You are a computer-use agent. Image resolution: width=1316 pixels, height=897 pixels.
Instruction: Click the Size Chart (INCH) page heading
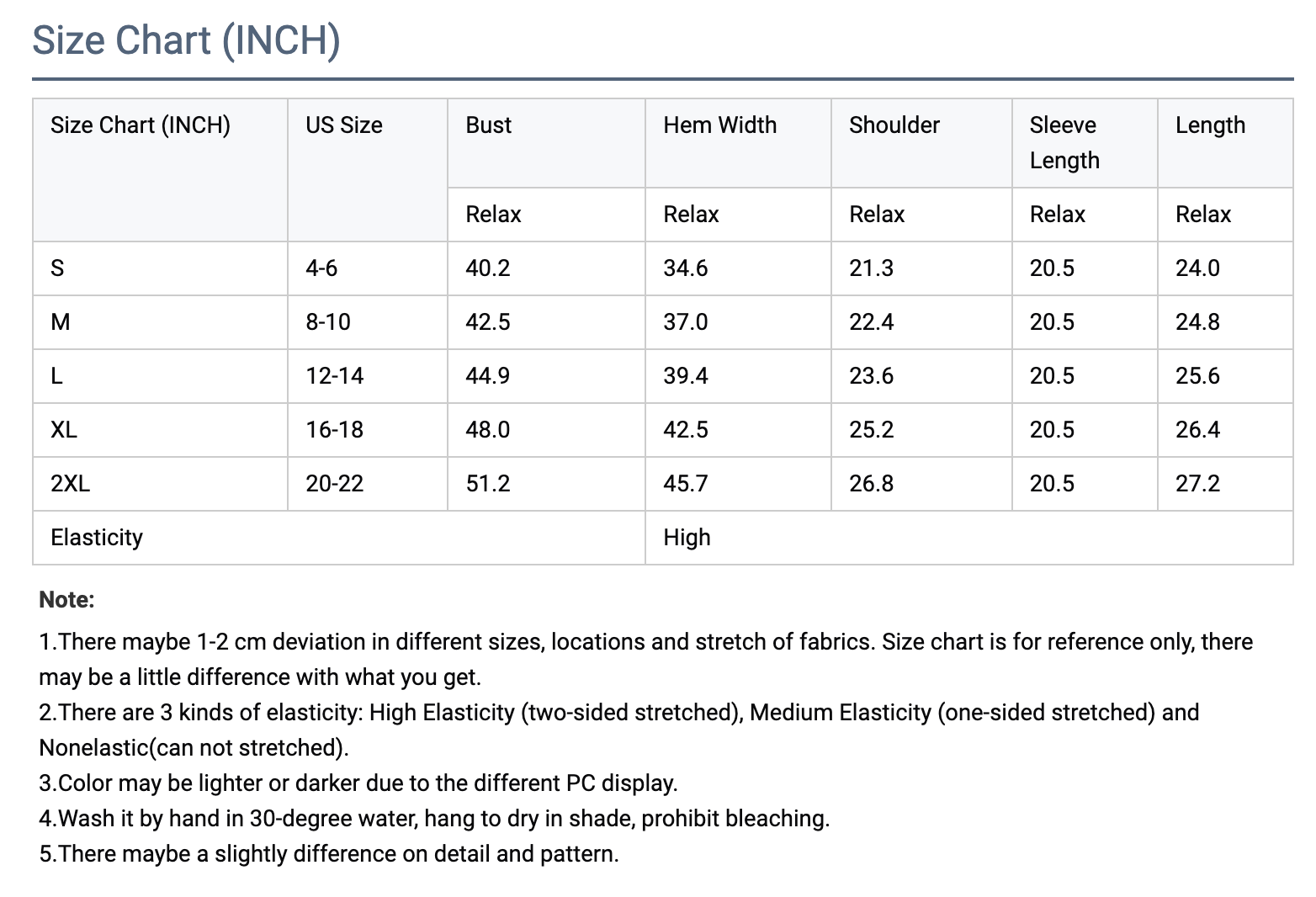click(x=186, y=40)
